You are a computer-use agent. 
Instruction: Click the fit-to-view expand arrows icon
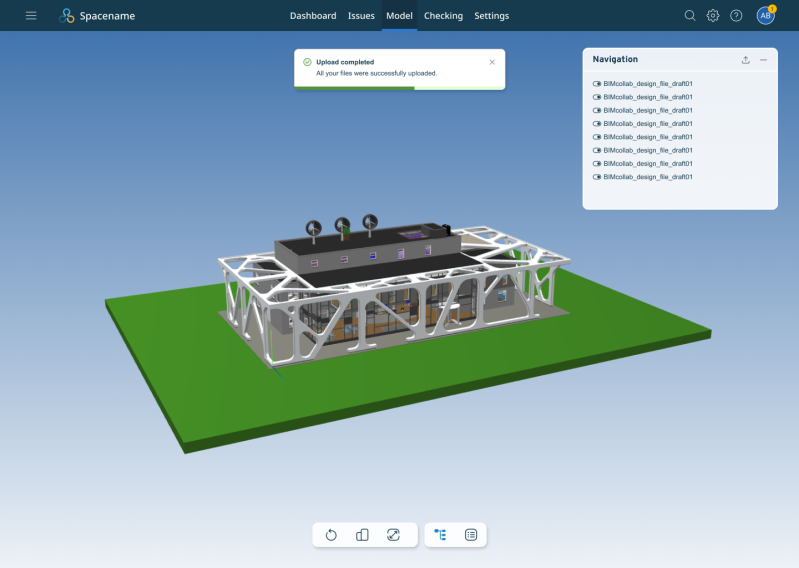click(x=393, y=535)
